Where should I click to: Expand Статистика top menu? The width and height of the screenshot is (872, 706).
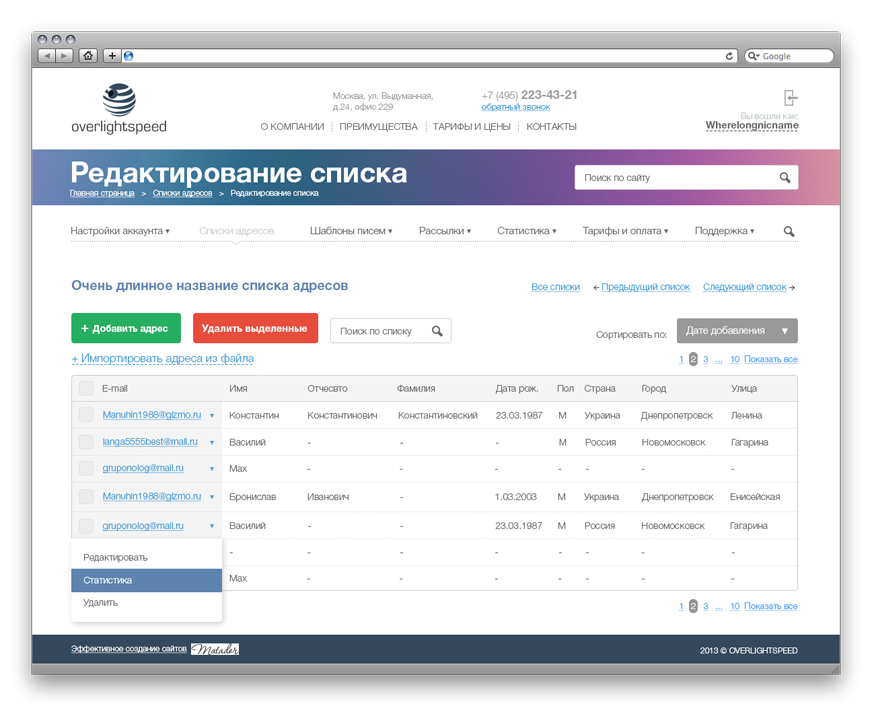527,231
